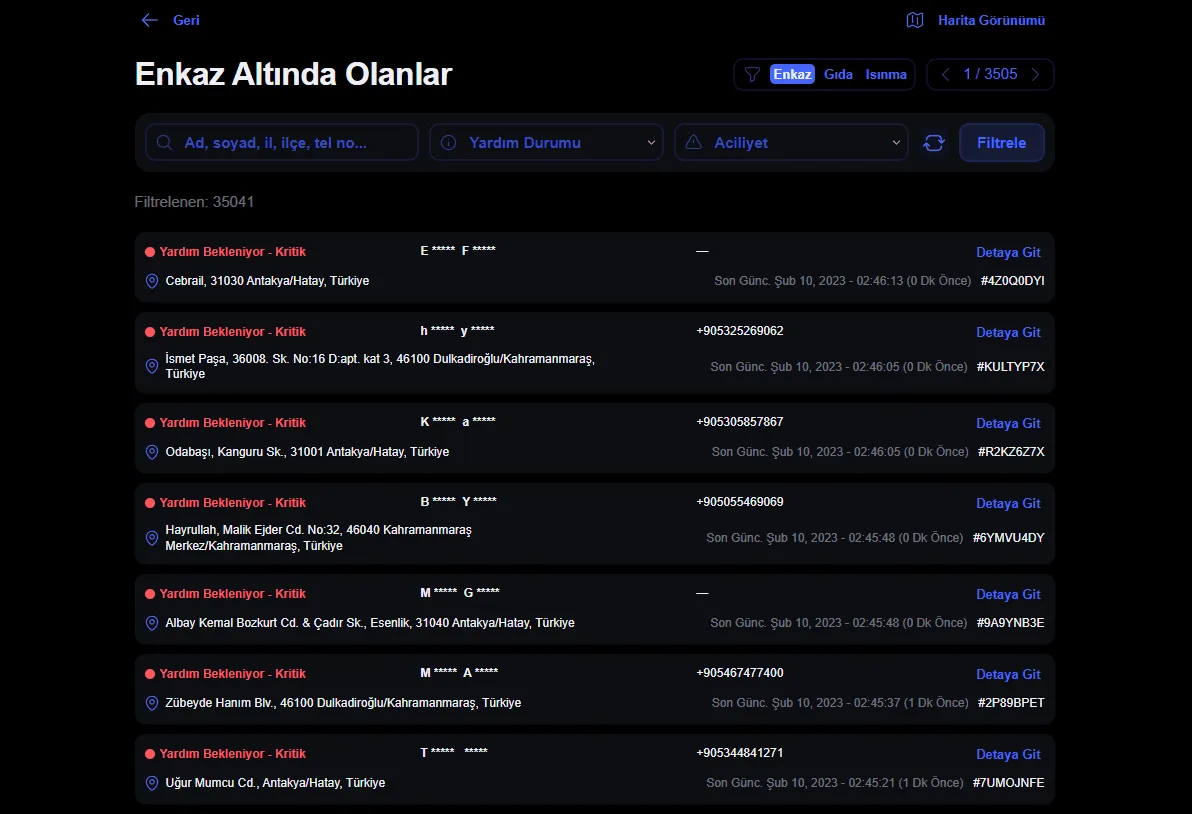Click address Uğur Mumcu Cd., Antakya/Hatay
Image resolution: width=1192 pixels, height=814 pixels.
275,783
